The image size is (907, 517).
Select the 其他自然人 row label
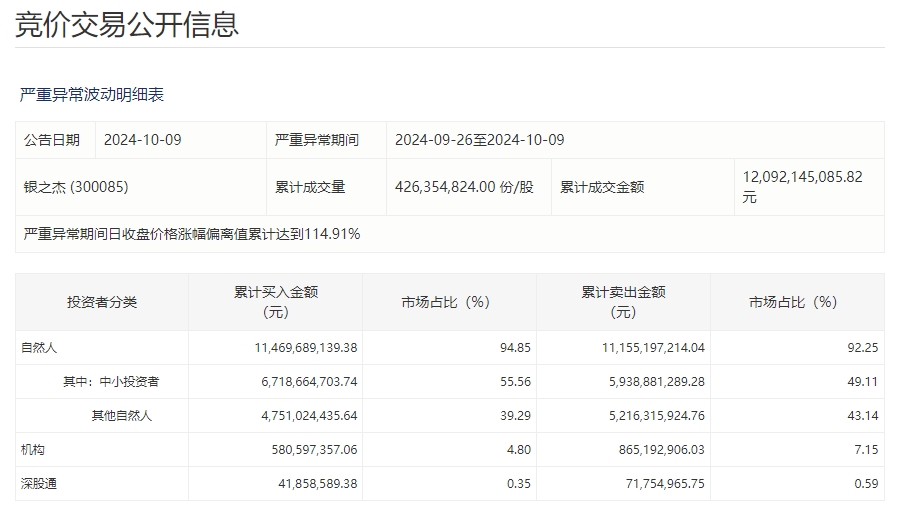point(122,416)
